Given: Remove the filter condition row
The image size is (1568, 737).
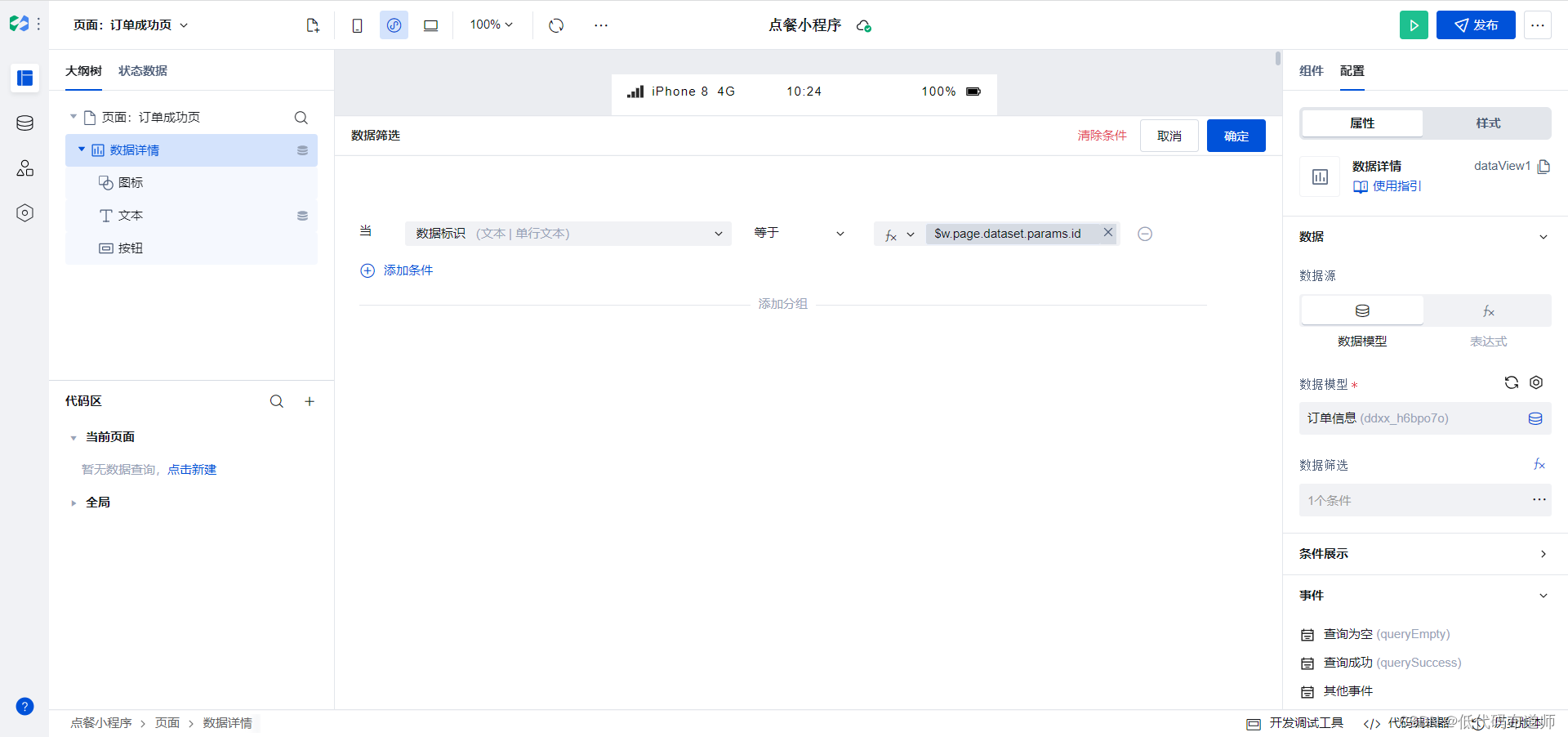Looking at the screenshot, I should 1145,234.
